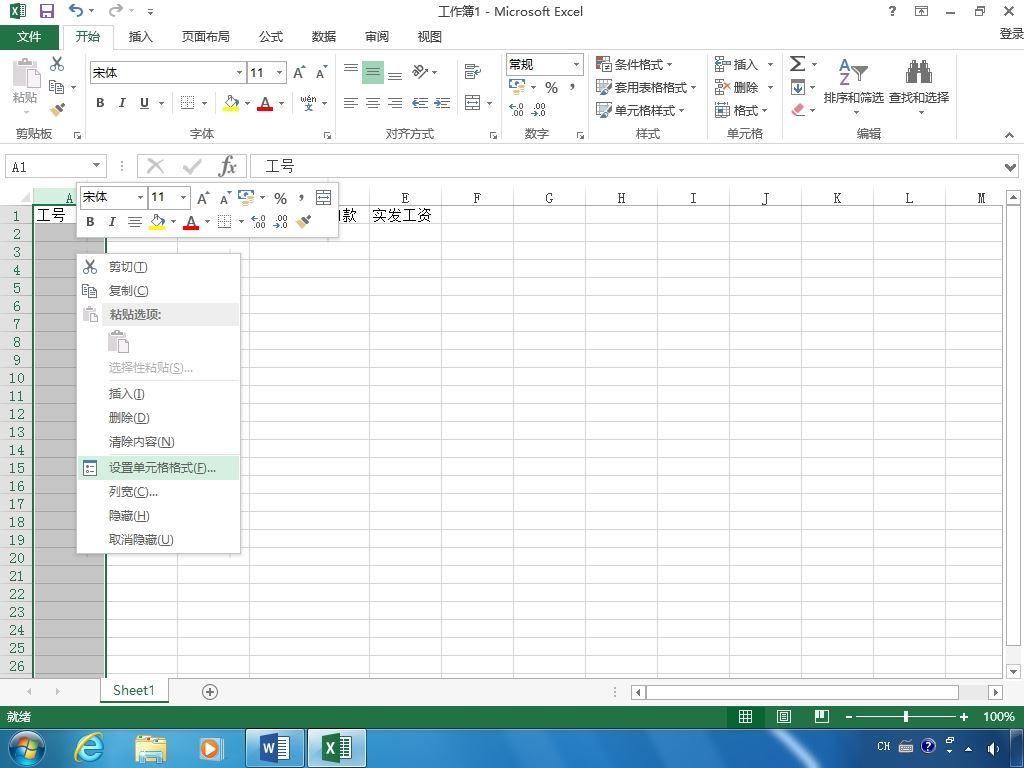Click the large Paste clipboard icon in the ribbon
This screenshot has width=1024, height=768.
tap(26, 73)
